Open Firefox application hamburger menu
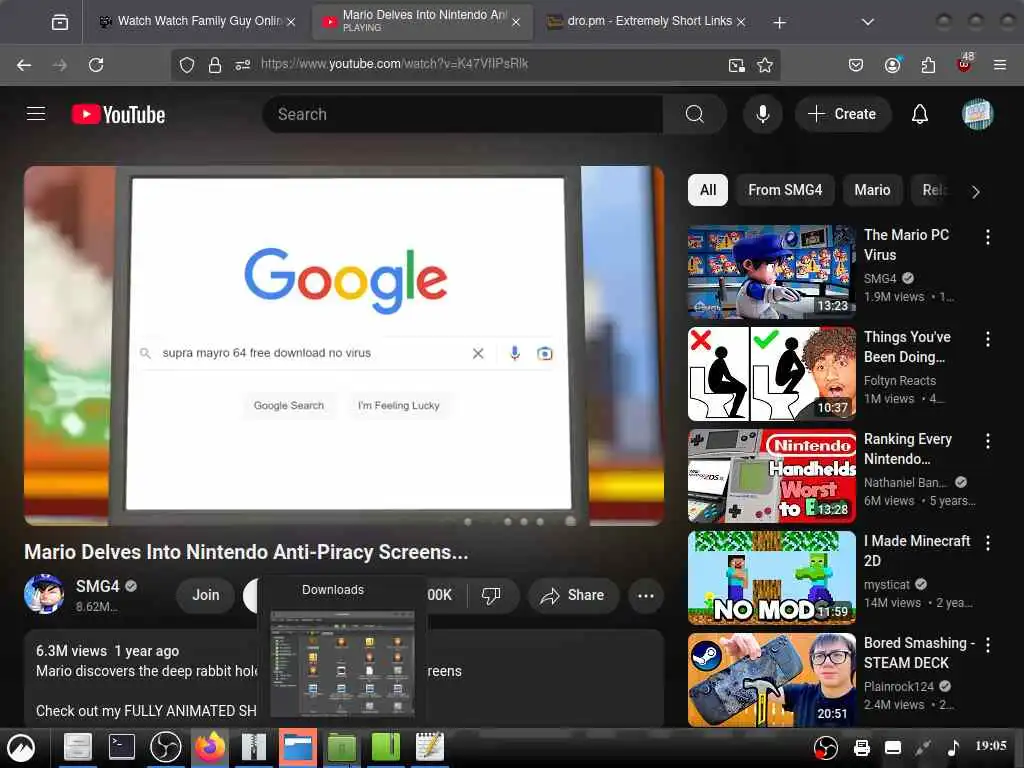 click(1000, 65)
